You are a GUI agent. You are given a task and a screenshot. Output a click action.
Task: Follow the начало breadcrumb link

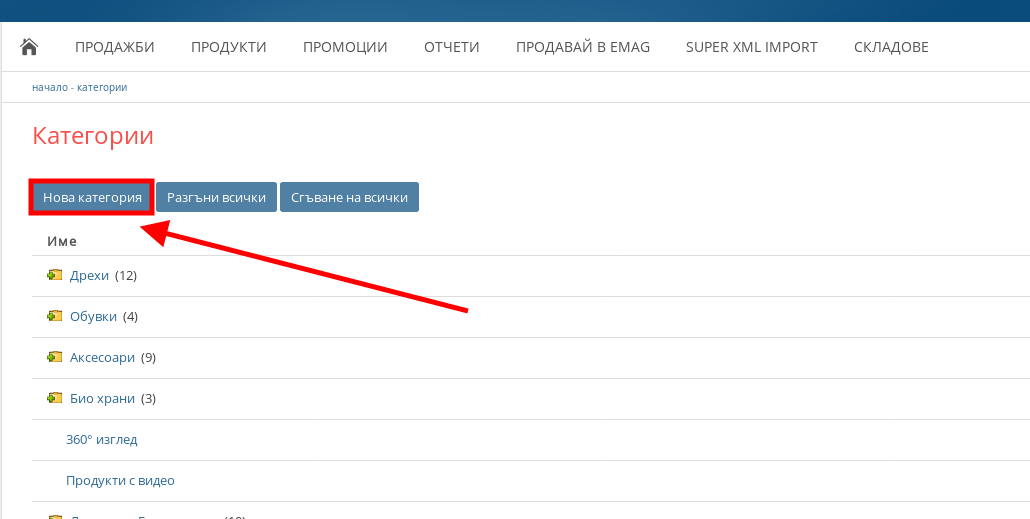[49, 87]
